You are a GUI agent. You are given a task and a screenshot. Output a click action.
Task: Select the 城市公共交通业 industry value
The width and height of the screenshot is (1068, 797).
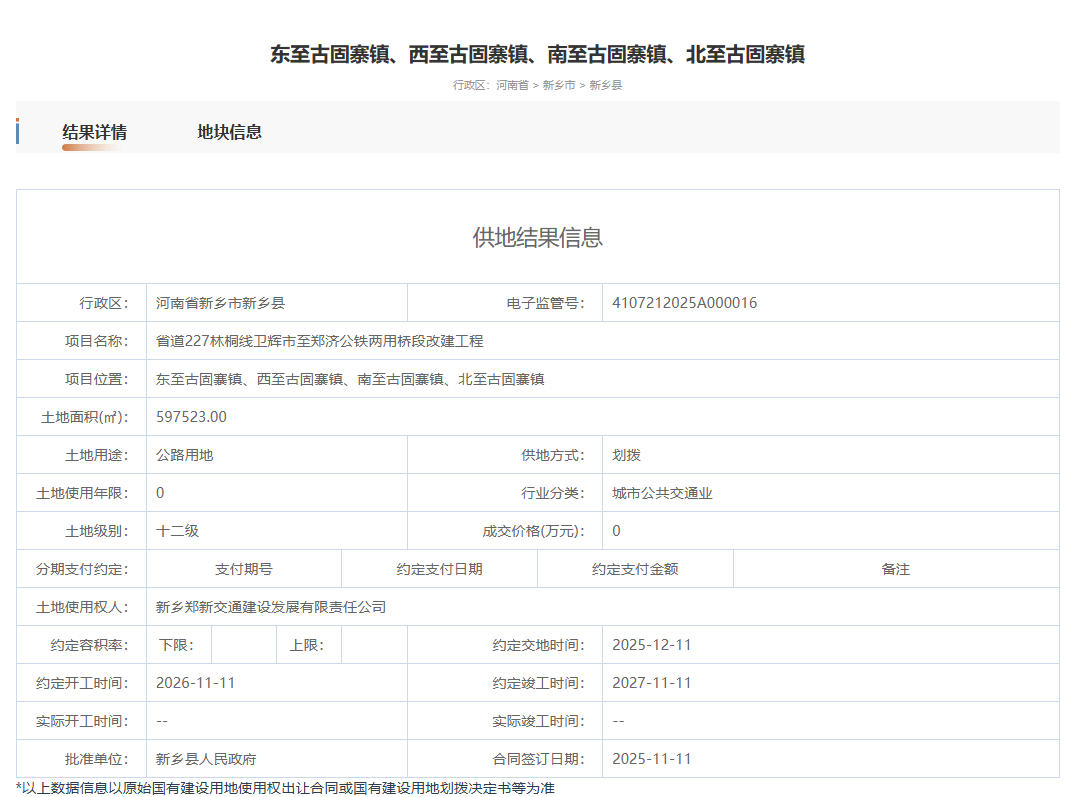tap(662, 493)
